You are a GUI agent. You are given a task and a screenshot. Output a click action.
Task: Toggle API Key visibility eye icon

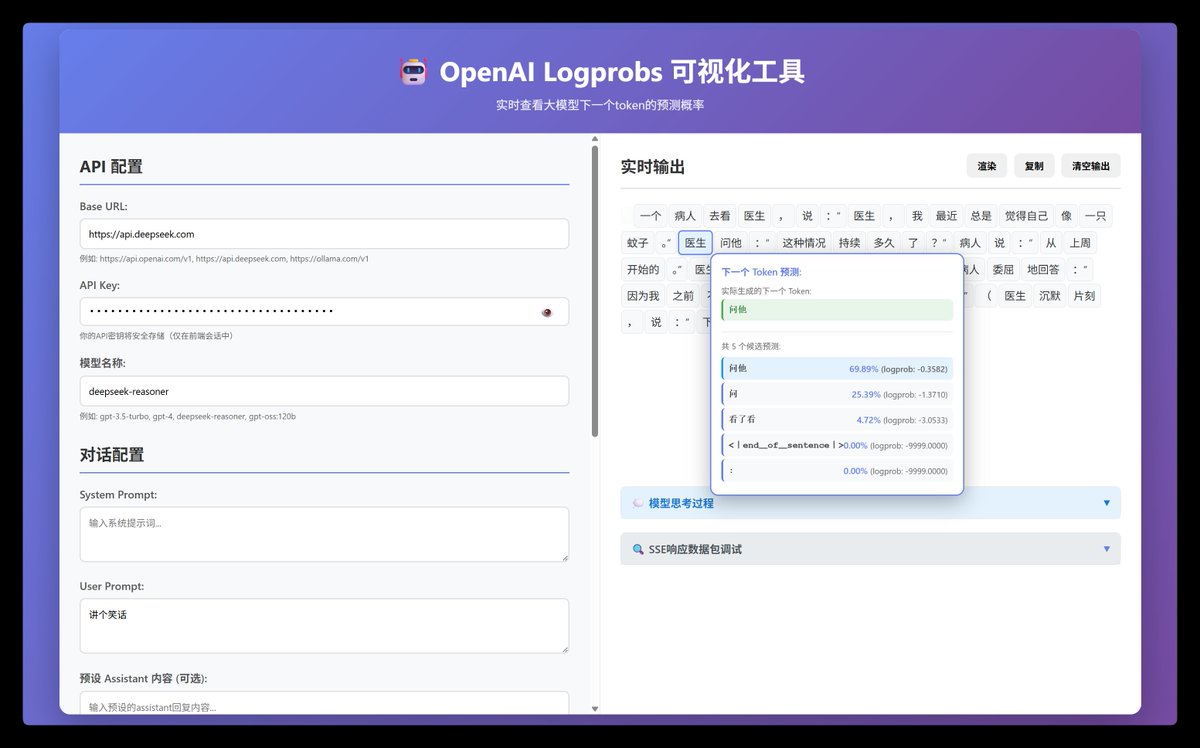click(x=547, y=312)
